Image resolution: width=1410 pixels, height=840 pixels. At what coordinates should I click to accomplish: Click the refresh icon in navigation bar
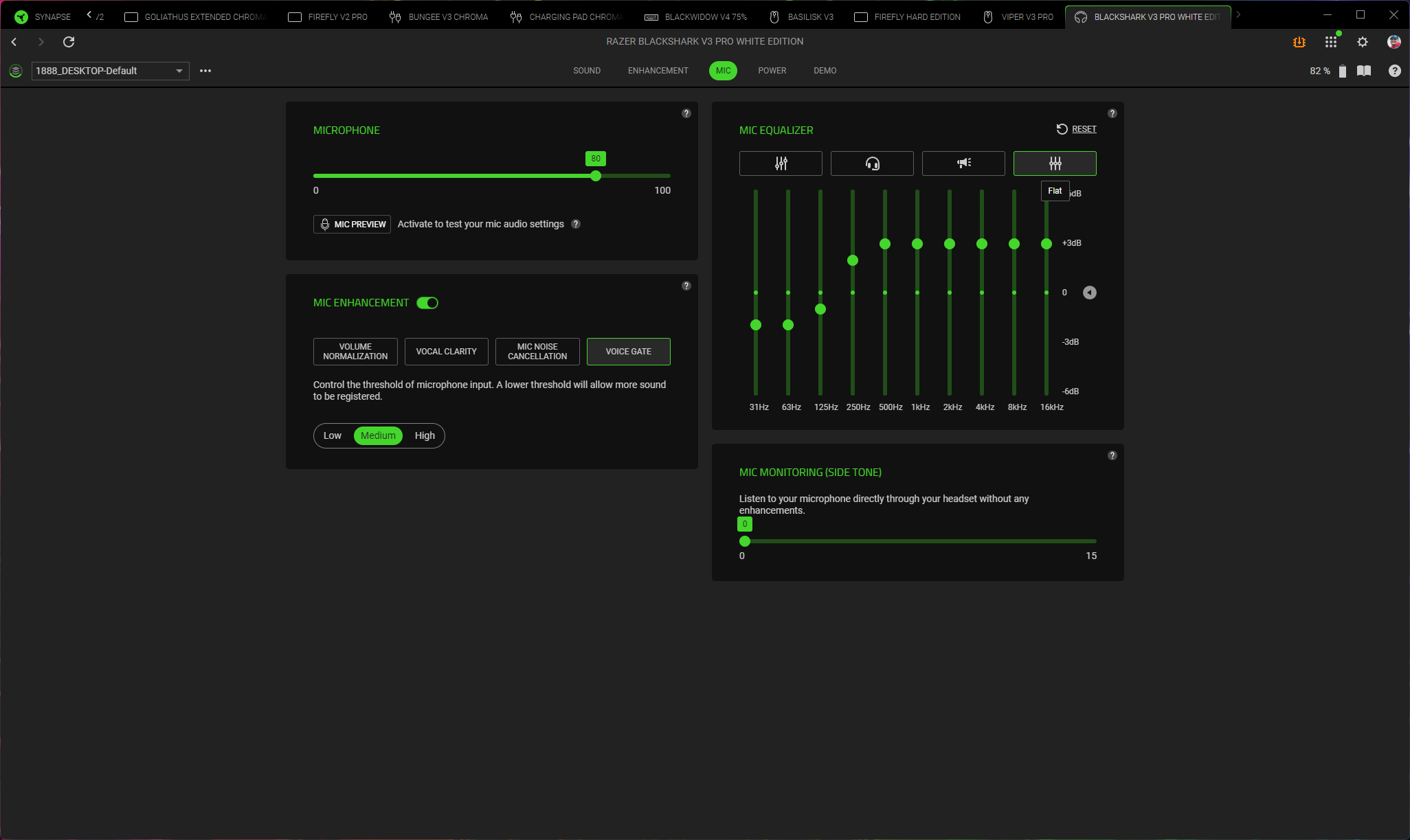(x=69, y=42)
